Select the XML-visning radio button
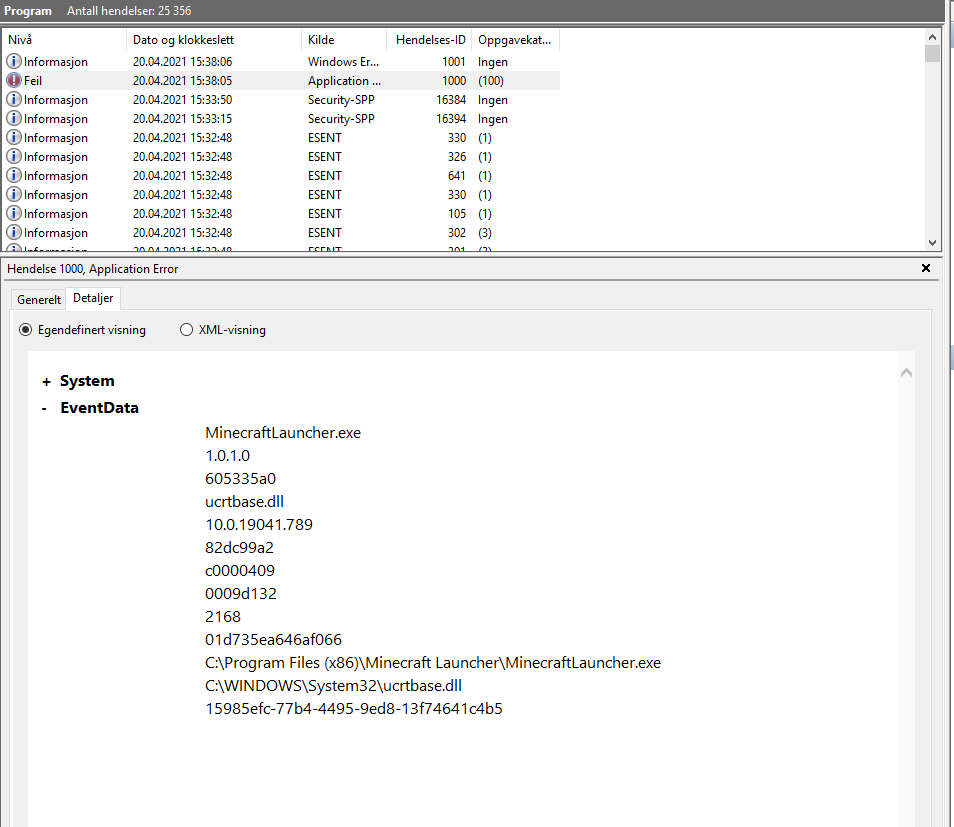 coord(186,330)
